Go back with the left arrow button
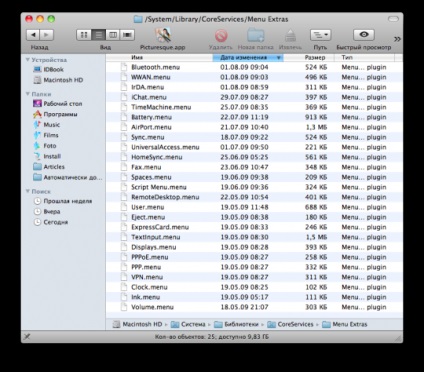 pos(33,35)
